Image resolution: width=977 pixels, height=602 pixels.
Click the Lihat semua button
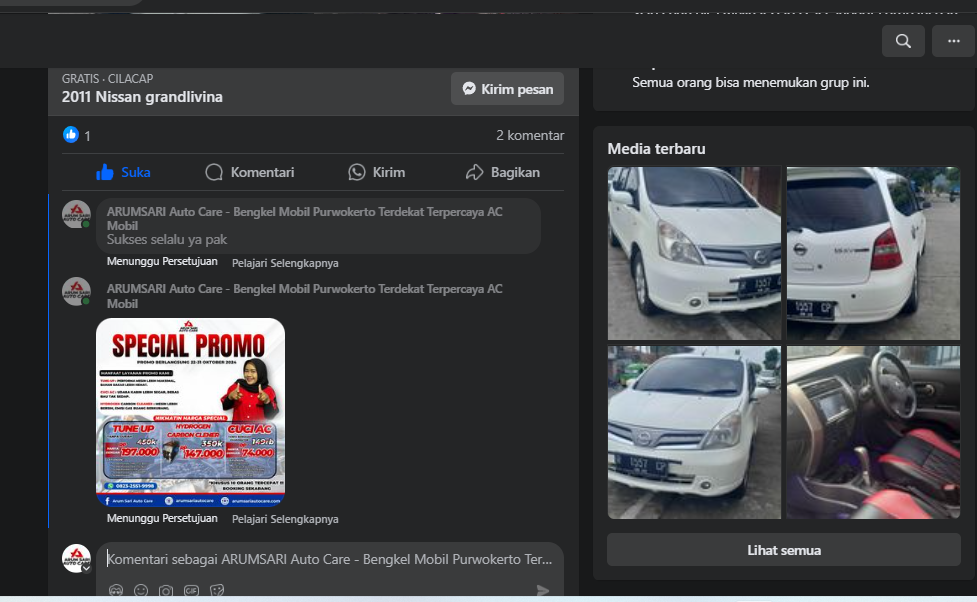(784, 550)
